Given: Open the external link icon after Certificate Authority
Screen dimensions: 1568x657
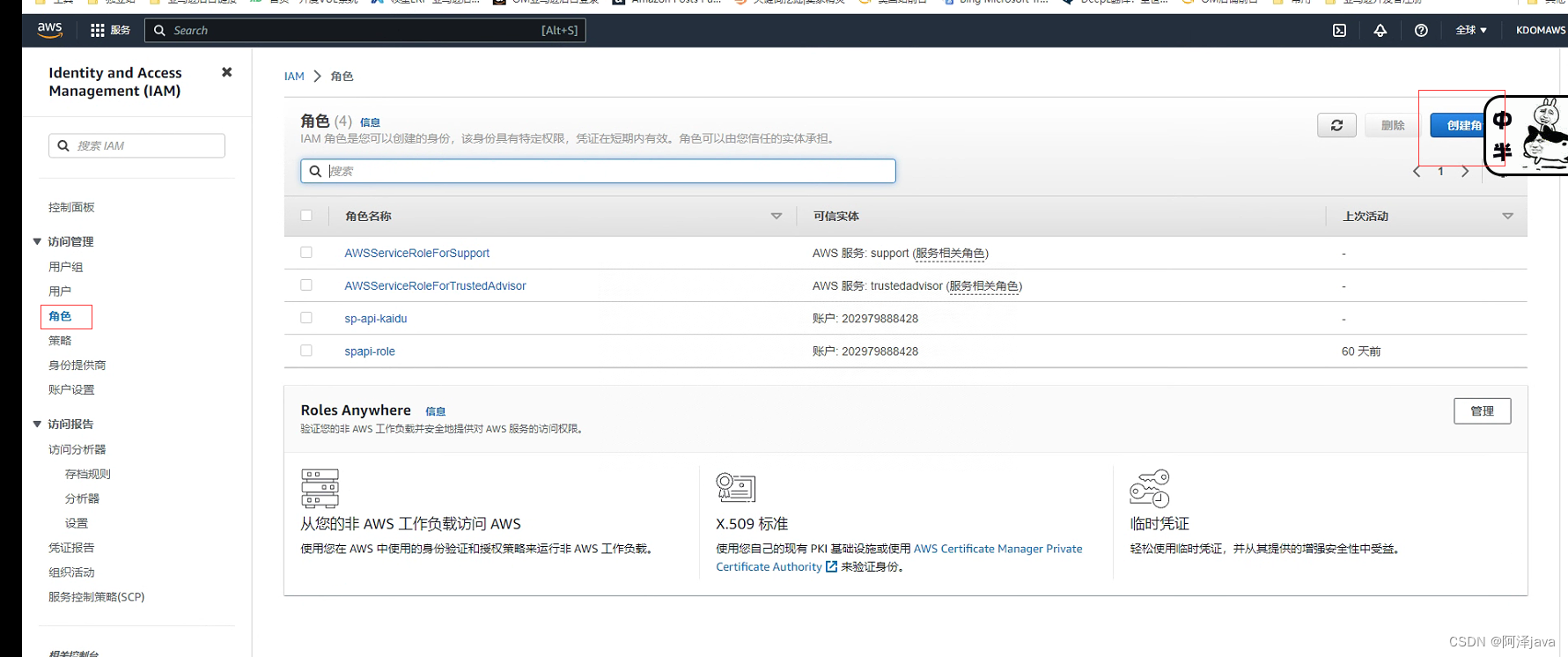Looking at the screenshot, I should (x=831, y=566).
